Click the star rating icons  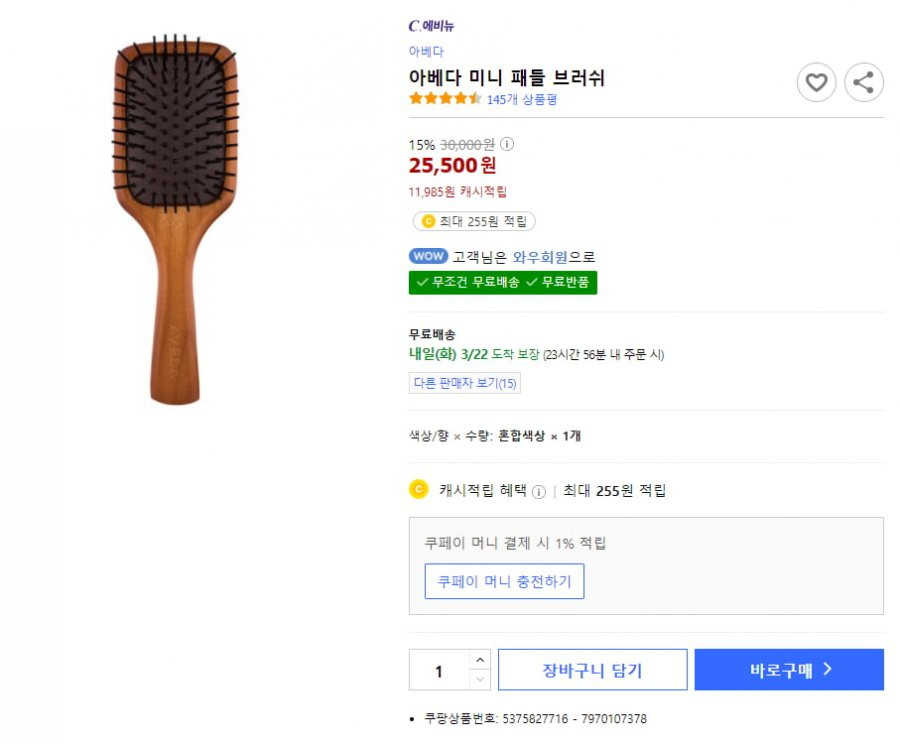445,99
